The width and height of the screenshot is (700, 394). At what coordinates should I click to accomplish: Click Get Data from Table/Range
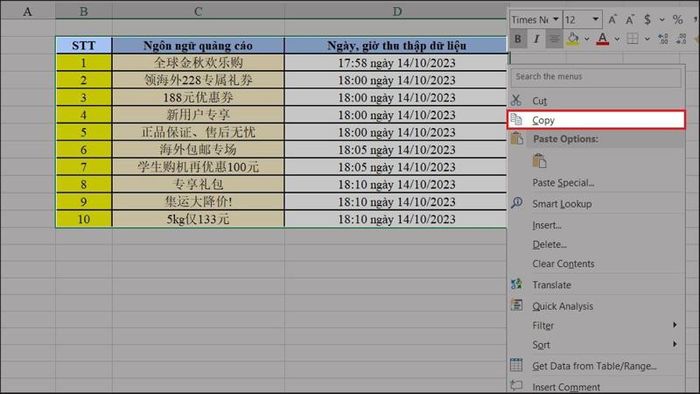tap(594, 366)
